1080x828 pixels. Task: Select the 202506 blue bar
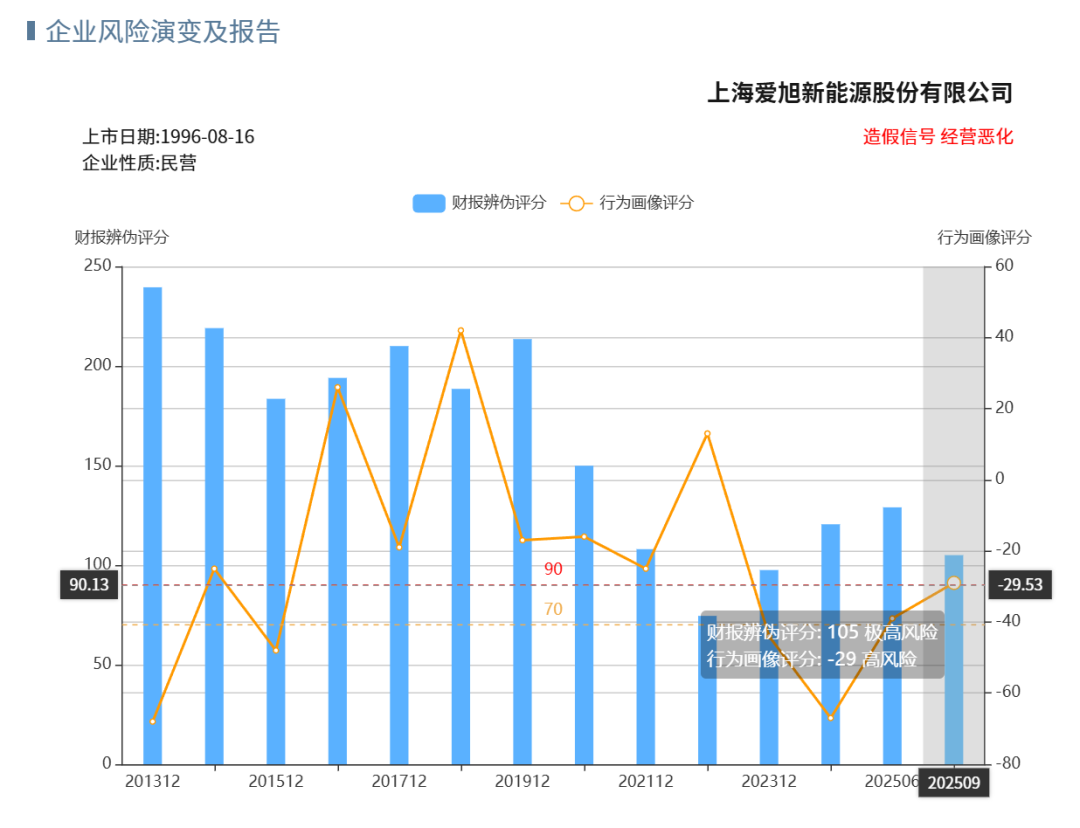893,636
